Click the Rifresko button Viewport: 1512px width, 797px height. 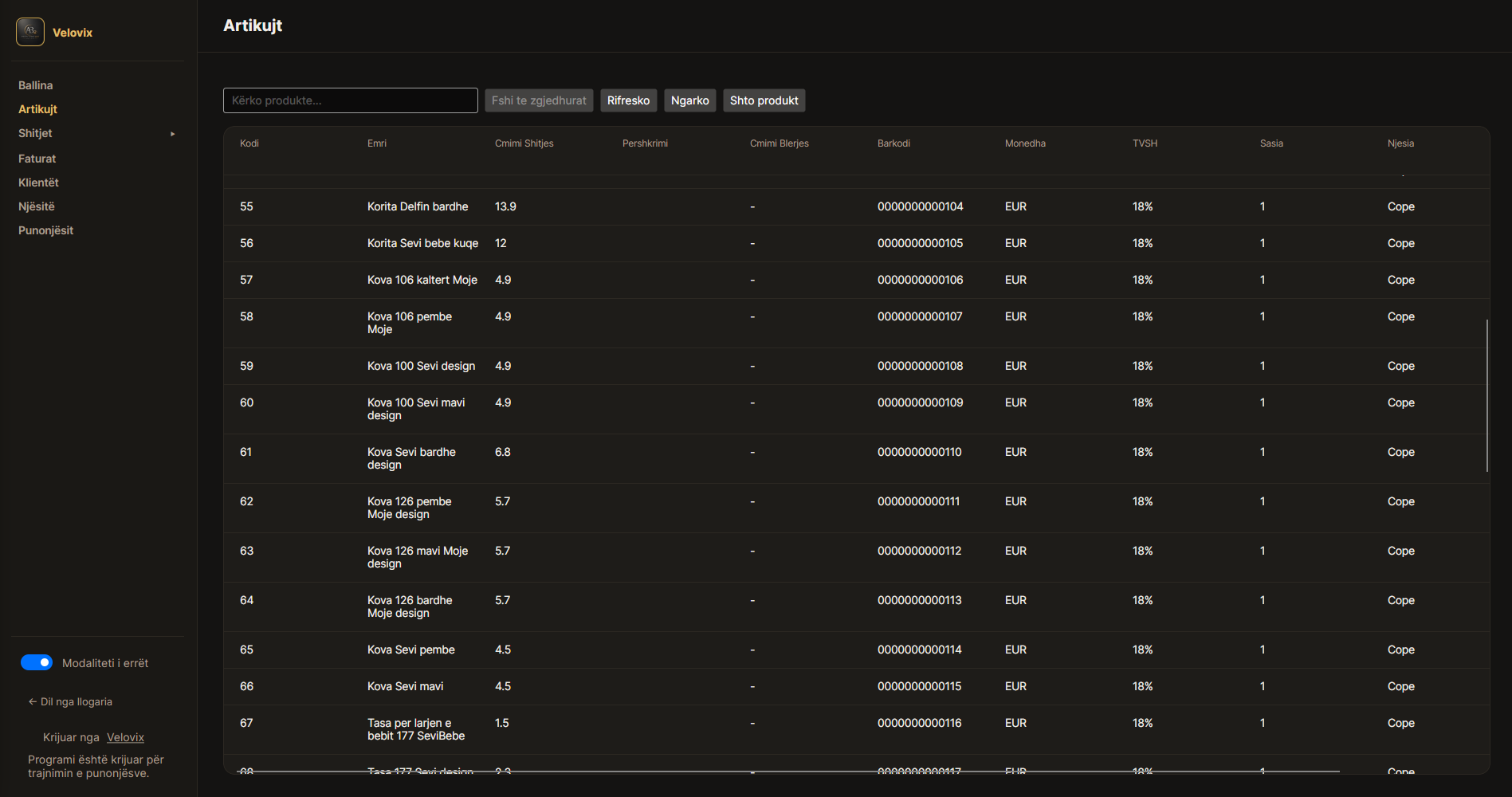629,100
